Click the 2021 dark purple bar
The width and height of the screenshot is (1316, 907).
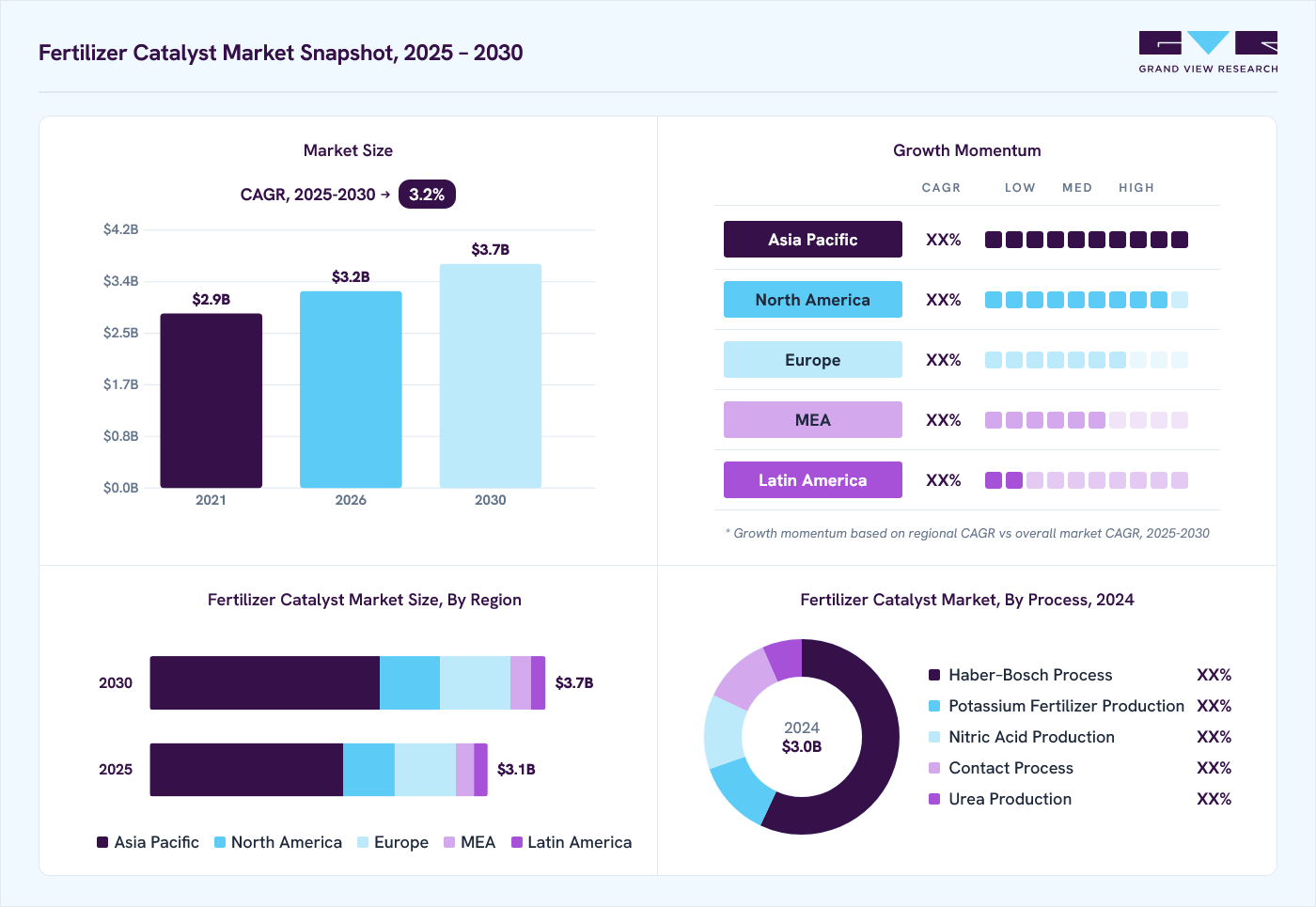tap(211, 400)
